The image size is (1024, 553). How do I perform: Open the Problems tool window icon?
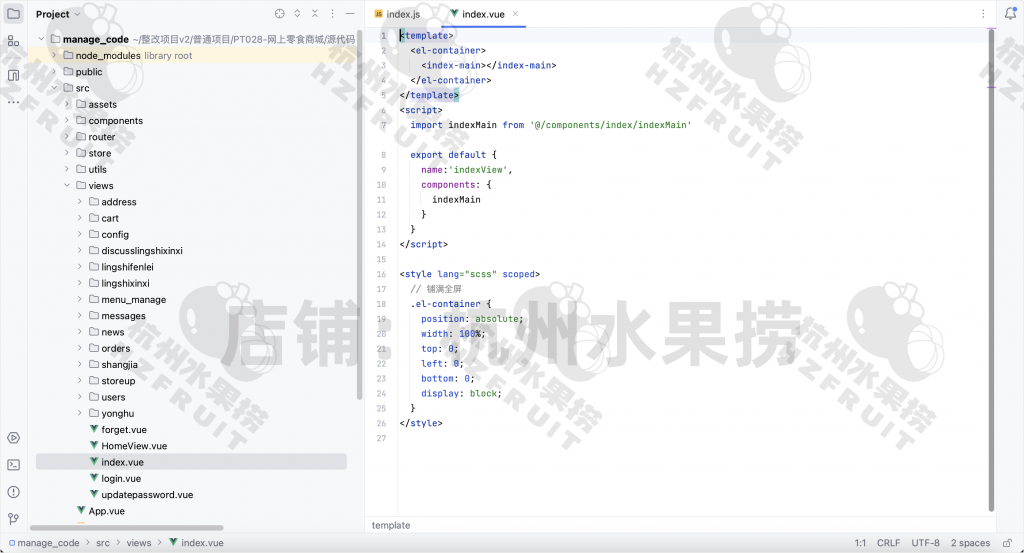pyautogui.click(x=13, y=491)
